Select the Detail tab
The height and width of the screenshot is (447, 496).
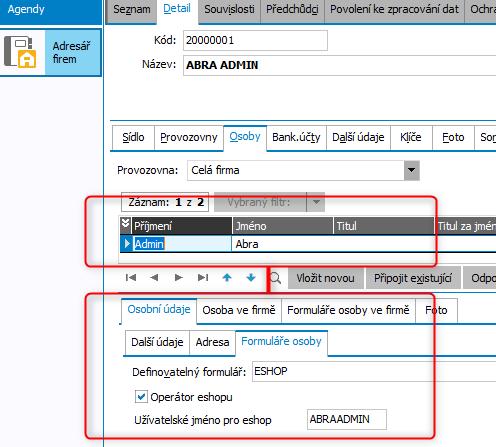177,9
